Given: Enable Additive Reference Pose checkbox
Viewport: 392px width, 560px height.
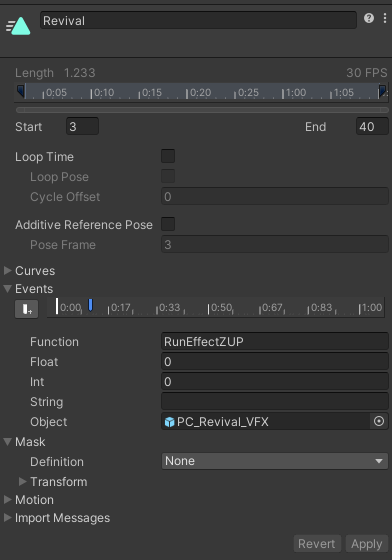Looking at the screenshot, I should (x=168, y=224).
